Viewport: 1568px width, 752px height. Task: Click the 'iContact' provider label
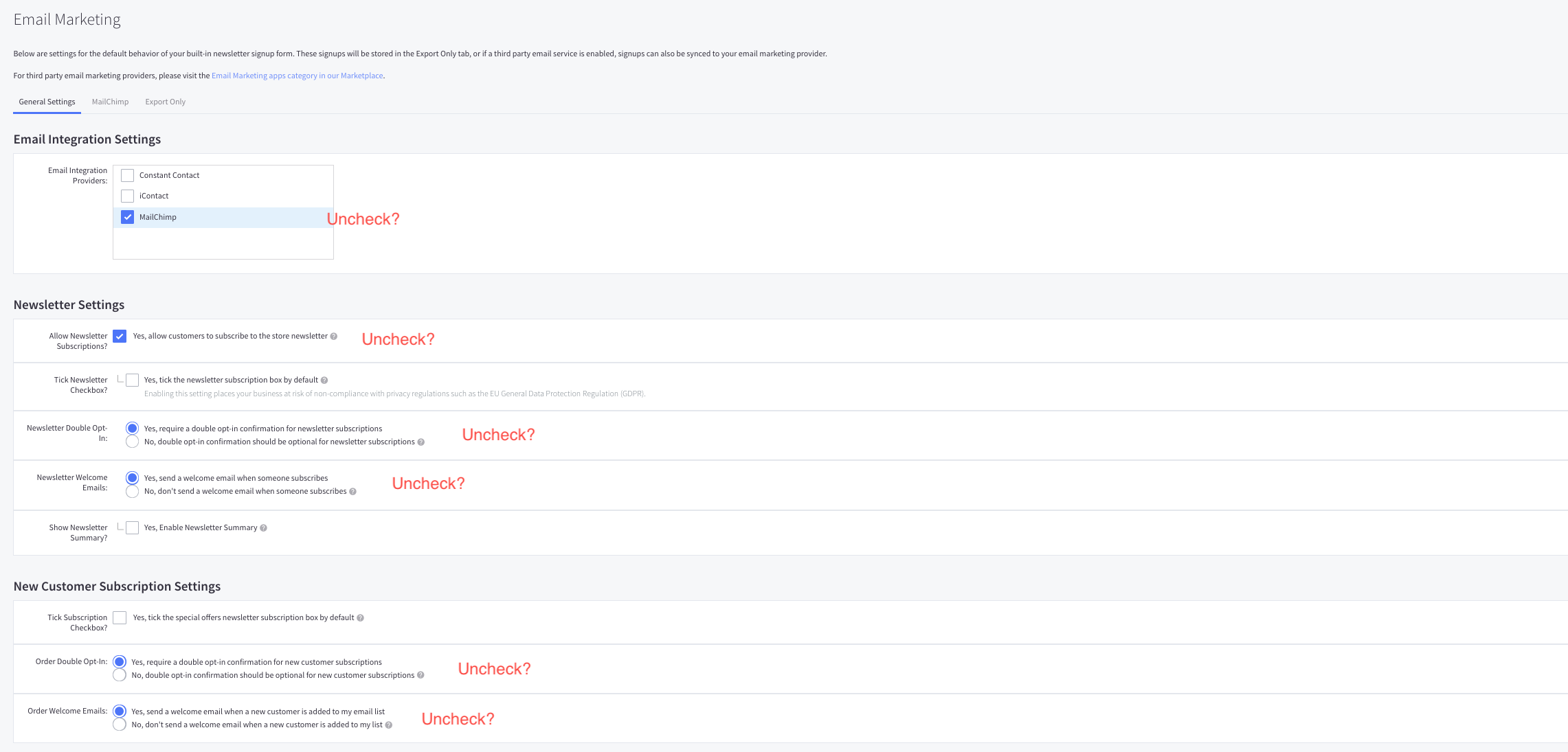coord(154,196)
